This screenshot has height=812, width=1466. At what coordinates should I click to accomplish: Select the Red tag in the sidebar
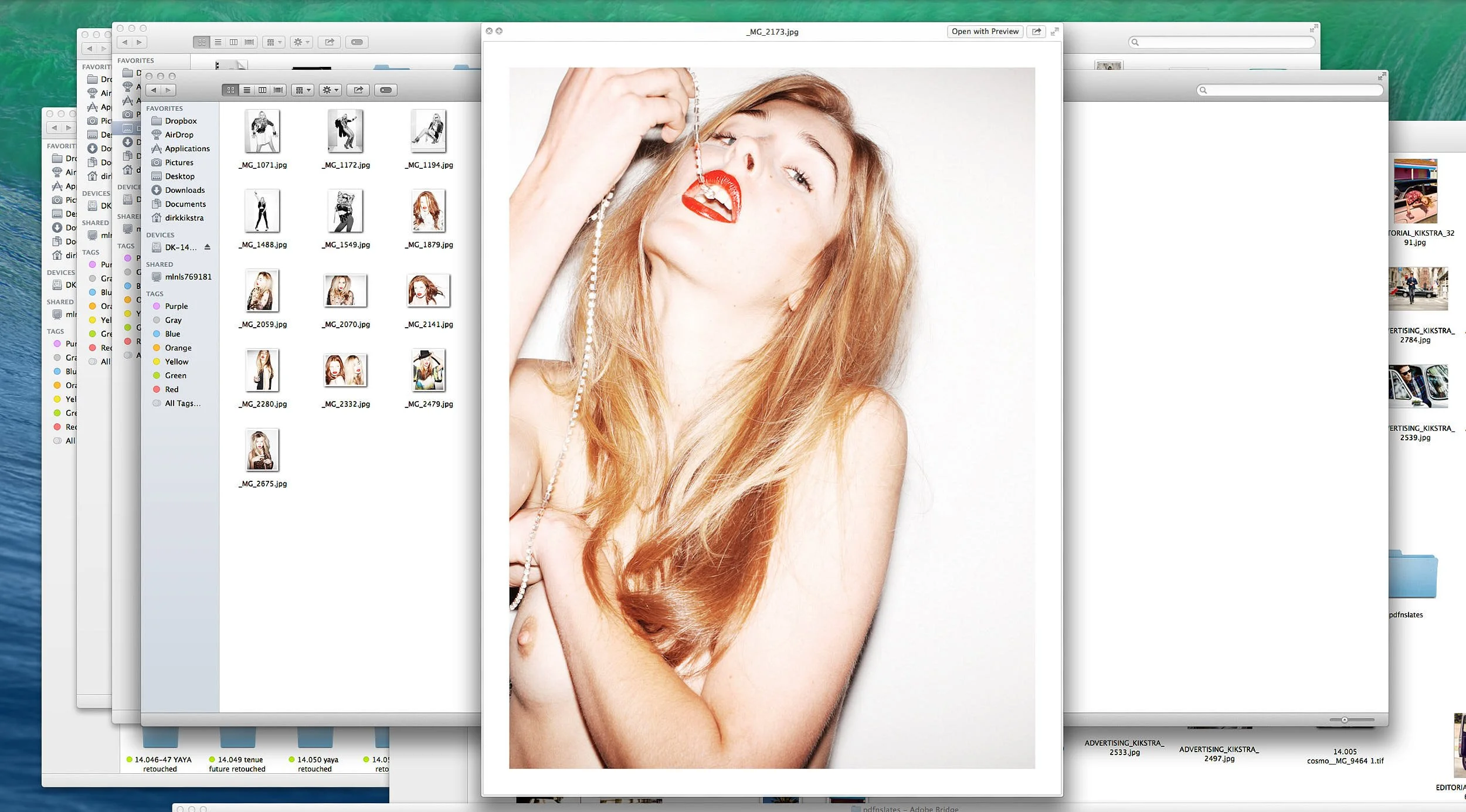(171, 389)
